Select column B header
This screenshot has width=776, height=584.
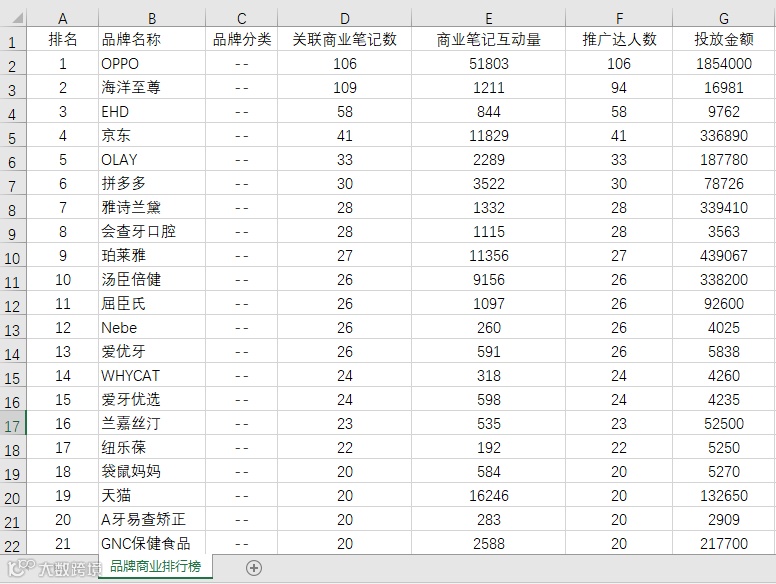[152, 18]
